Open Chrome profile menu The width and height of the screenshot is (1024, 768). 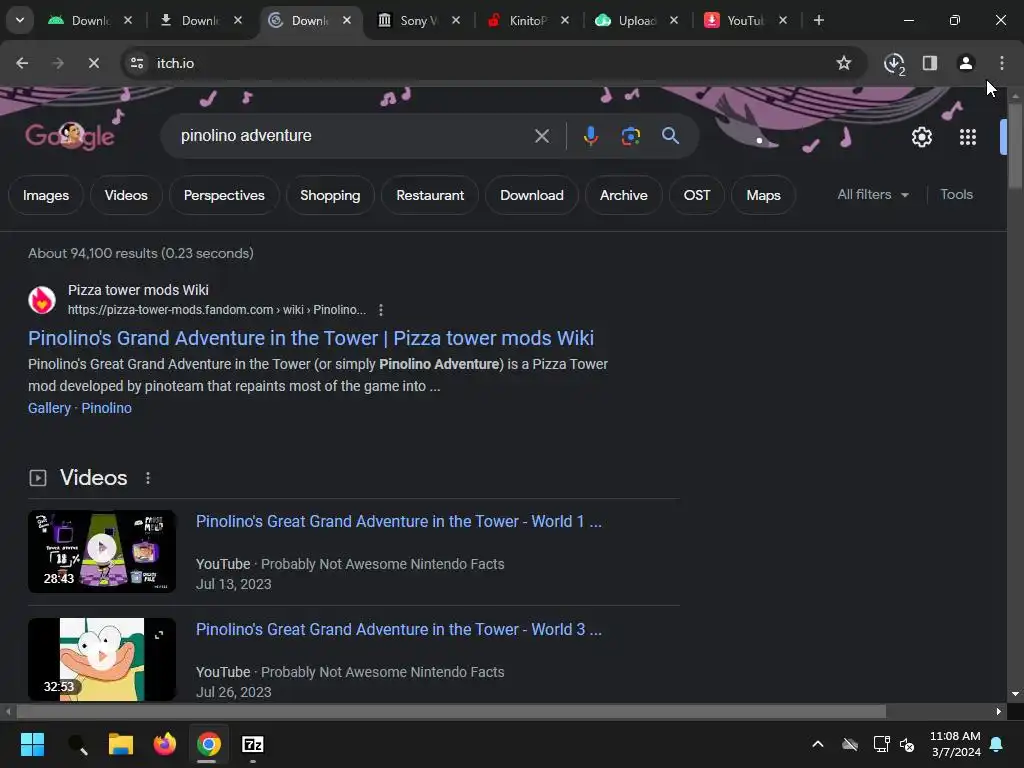pos(966,63)
